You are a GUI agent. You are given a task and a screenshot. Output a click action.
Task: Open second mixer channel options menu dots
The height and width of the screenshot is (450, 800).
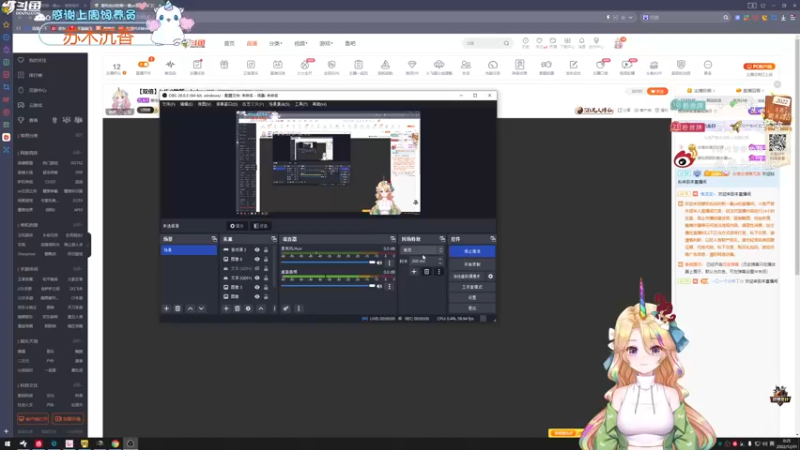pos(389,286)
